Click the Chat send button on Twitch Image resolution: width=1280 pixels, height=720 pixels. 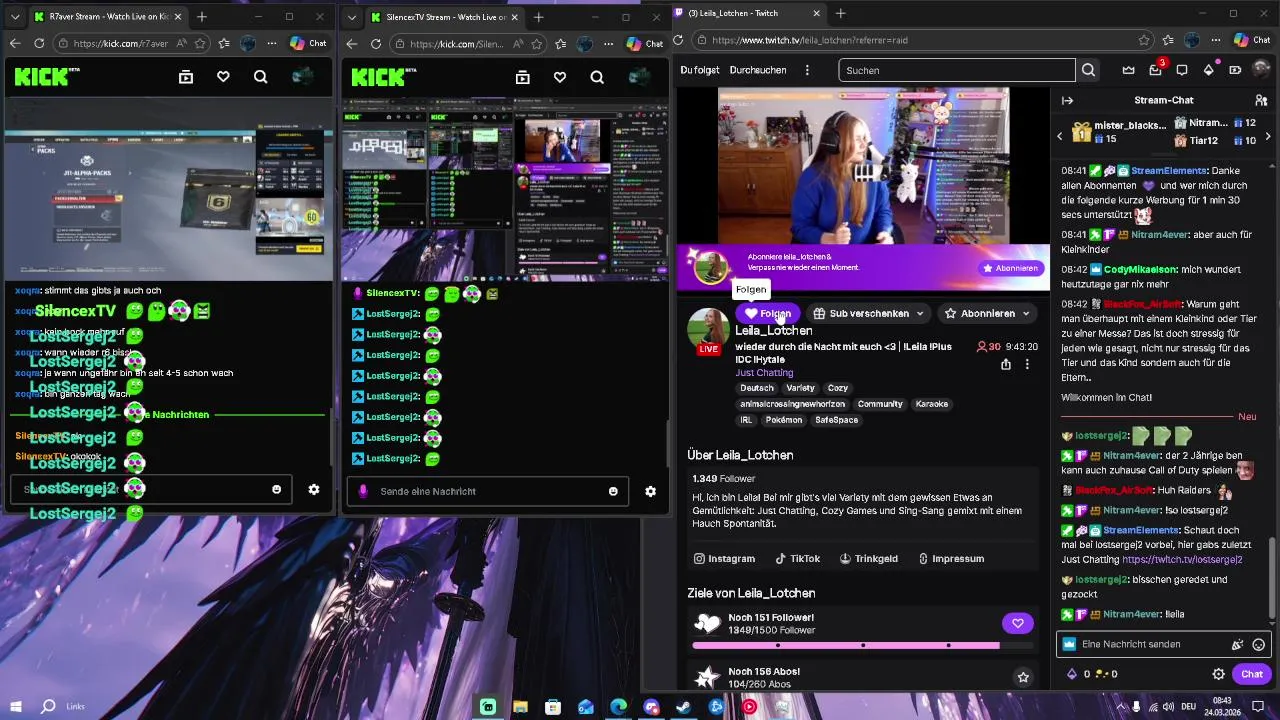1252,674
